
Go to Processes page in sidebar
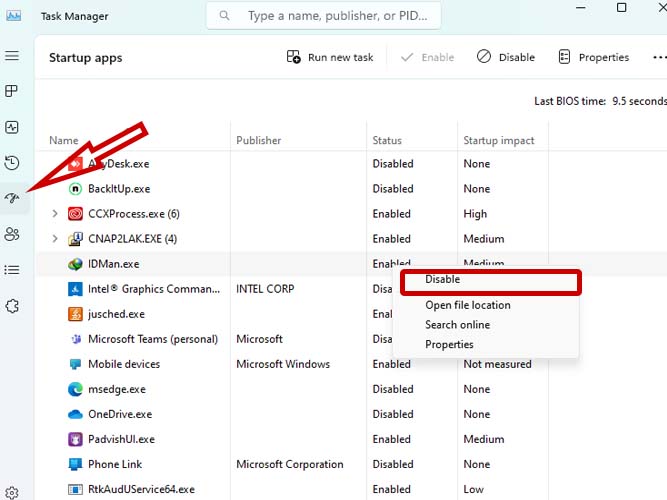(x=12, y=91)
